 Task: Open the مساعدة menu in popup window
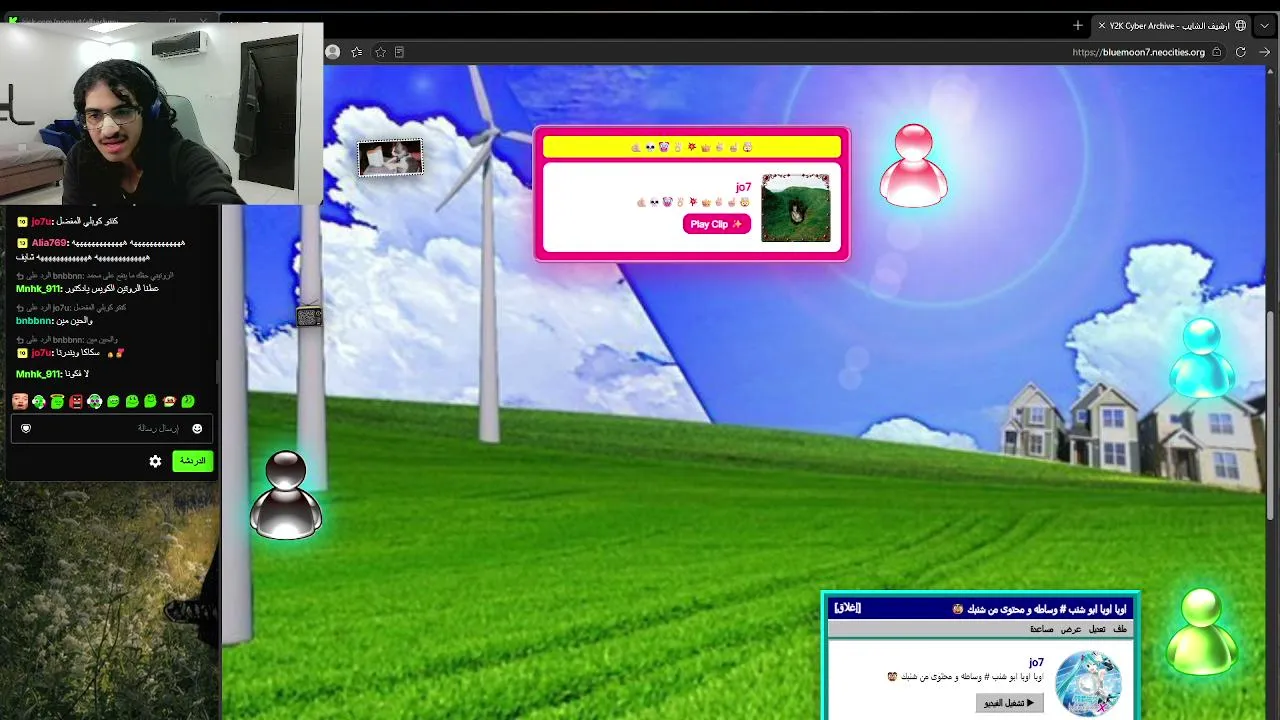1042,629
